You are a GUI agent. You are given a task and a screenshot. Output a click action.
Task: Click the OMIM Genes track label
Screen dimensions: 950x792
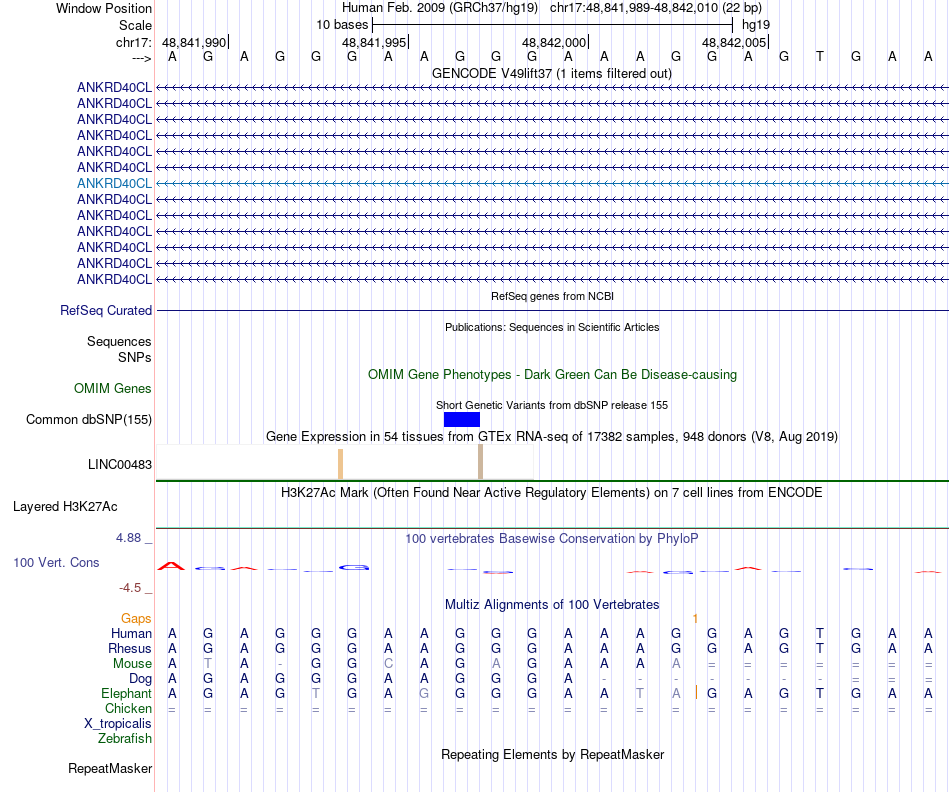coord(113,388)
